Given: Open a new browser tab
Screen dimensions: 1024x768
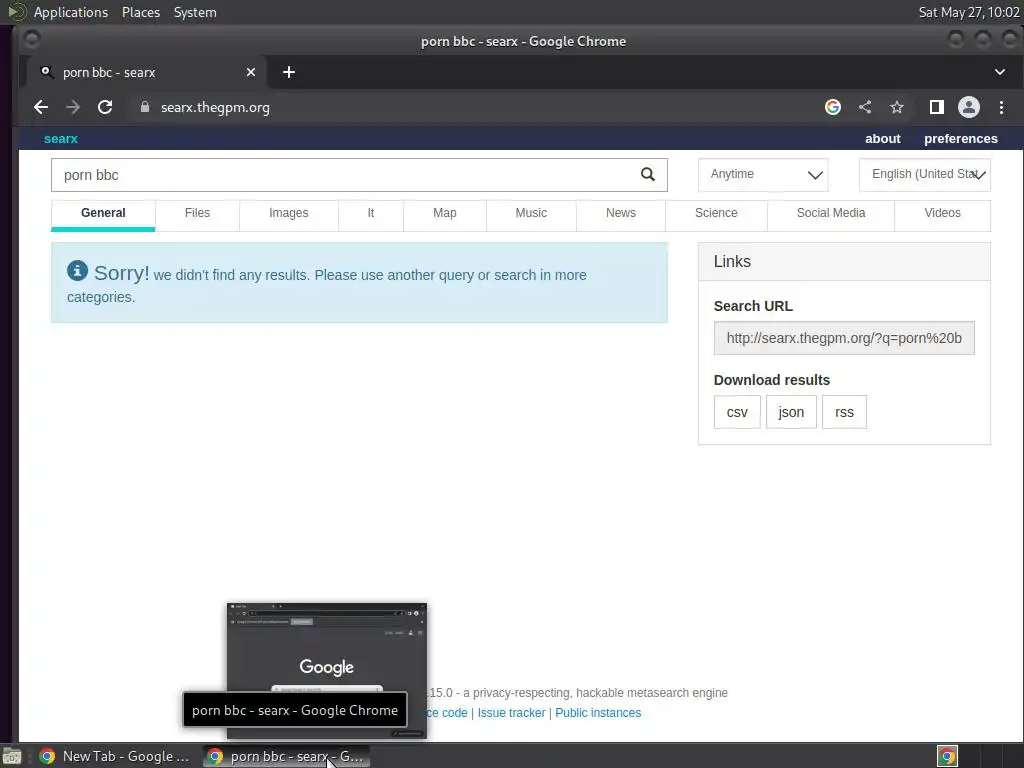Looking at the screenshot, I should click(x=289, y=72).
